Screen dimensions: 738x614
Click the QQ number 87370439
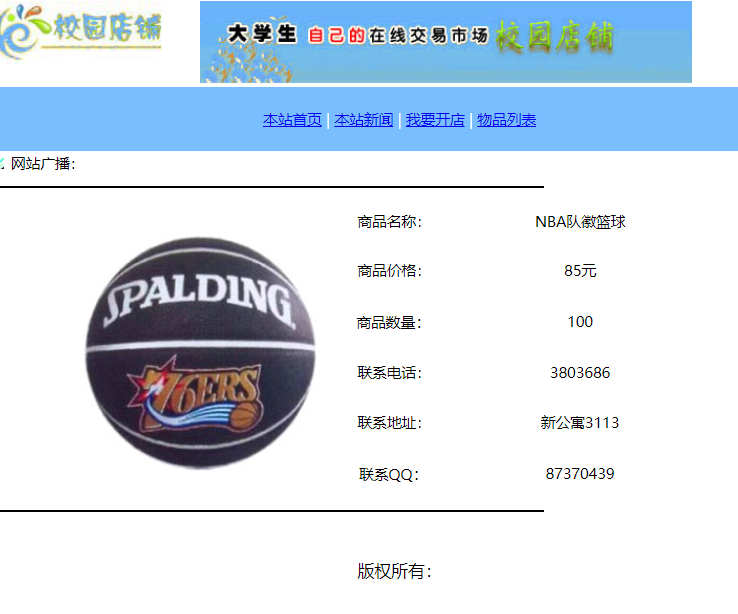tap(580, 473)
